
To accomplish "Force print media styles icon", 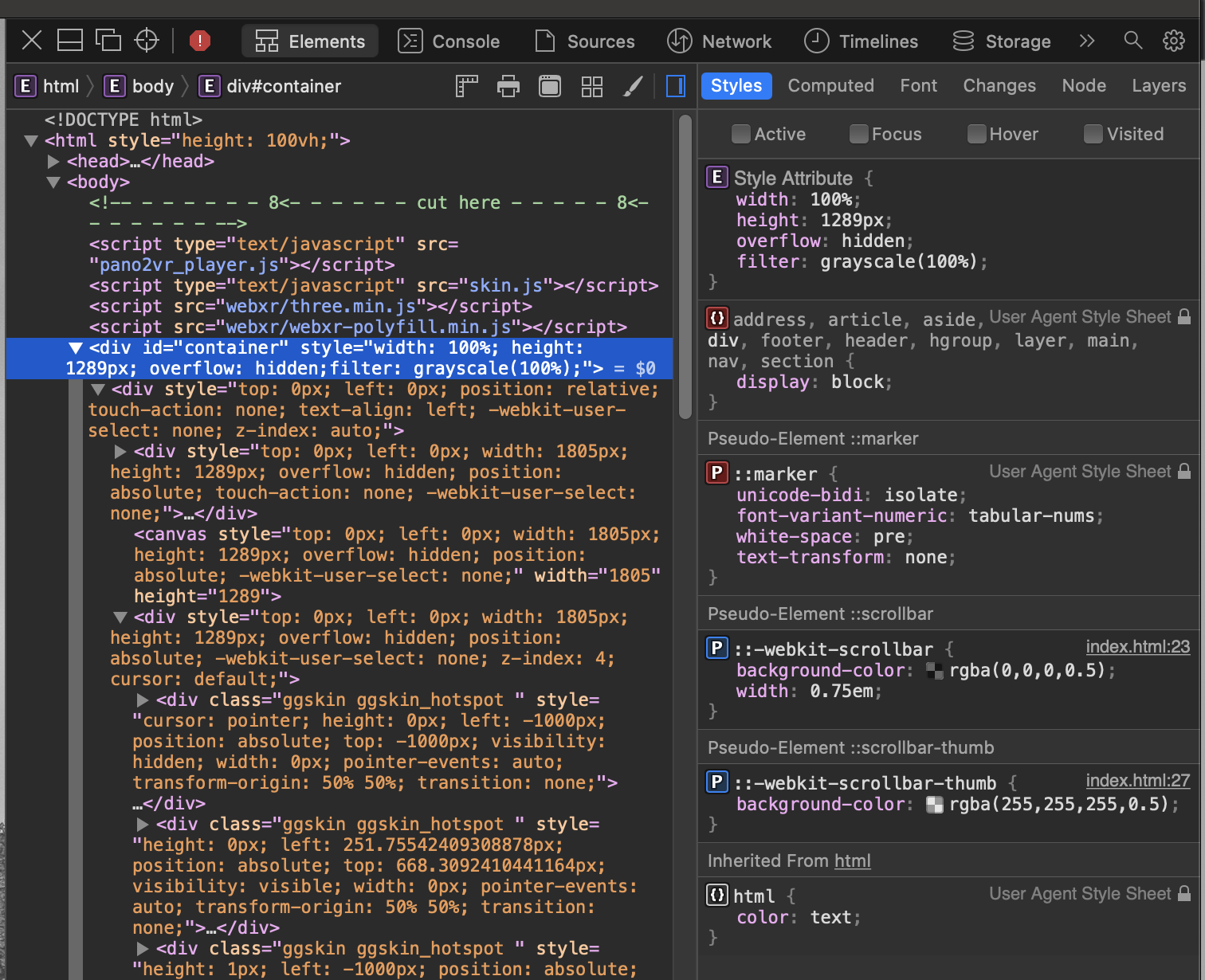I will (508, 86).
